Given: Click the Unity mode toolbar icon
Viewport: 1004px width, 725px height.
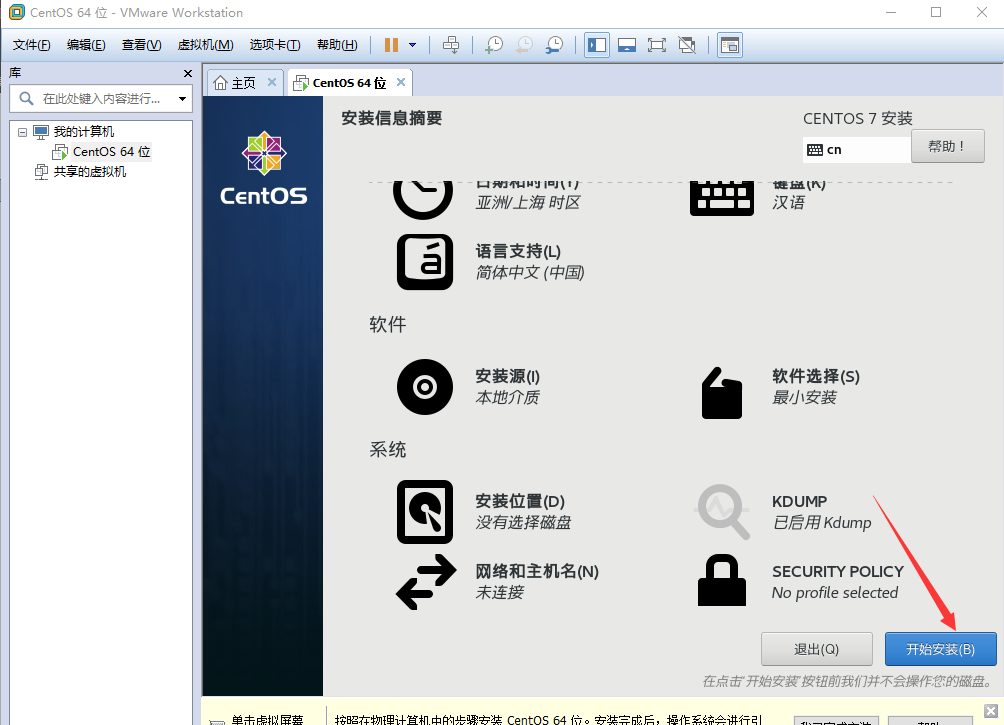Looking at the screenshot, I should 686,45.
